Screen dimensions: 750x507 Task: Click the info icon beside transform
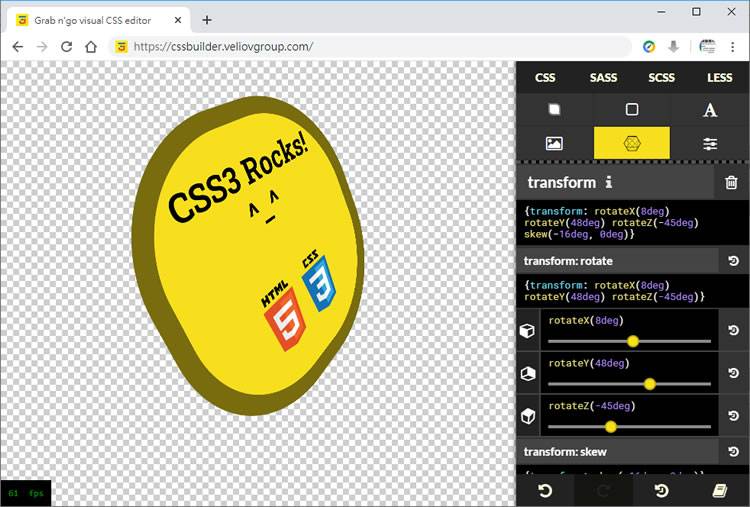point(608,182)
